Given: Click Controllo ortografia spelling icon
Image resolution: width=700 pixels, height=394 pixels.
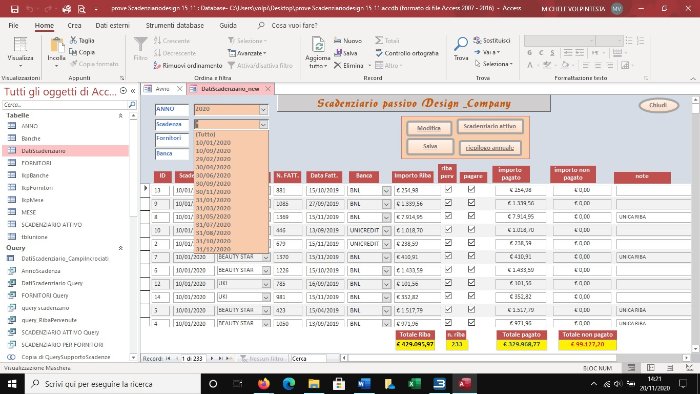Looking at the screenshot, I should click(x=379, y=53).
